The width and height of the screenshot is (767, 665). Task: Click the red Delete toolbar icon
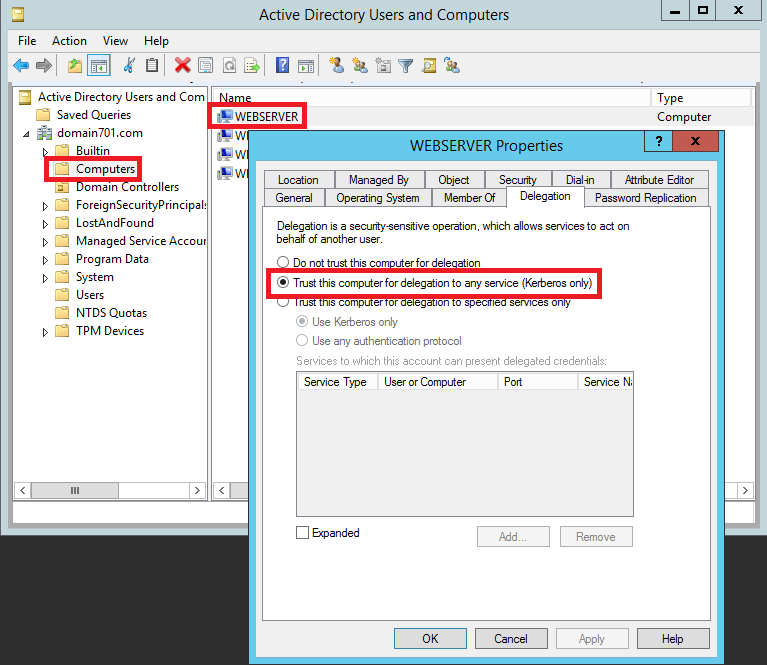click(182, 66)
